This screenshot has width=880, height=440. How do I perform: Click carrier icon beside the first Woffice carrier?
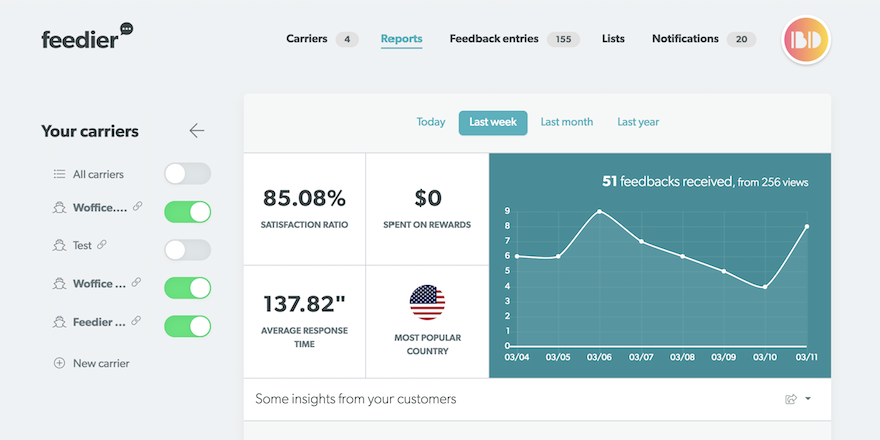point(59,208)
